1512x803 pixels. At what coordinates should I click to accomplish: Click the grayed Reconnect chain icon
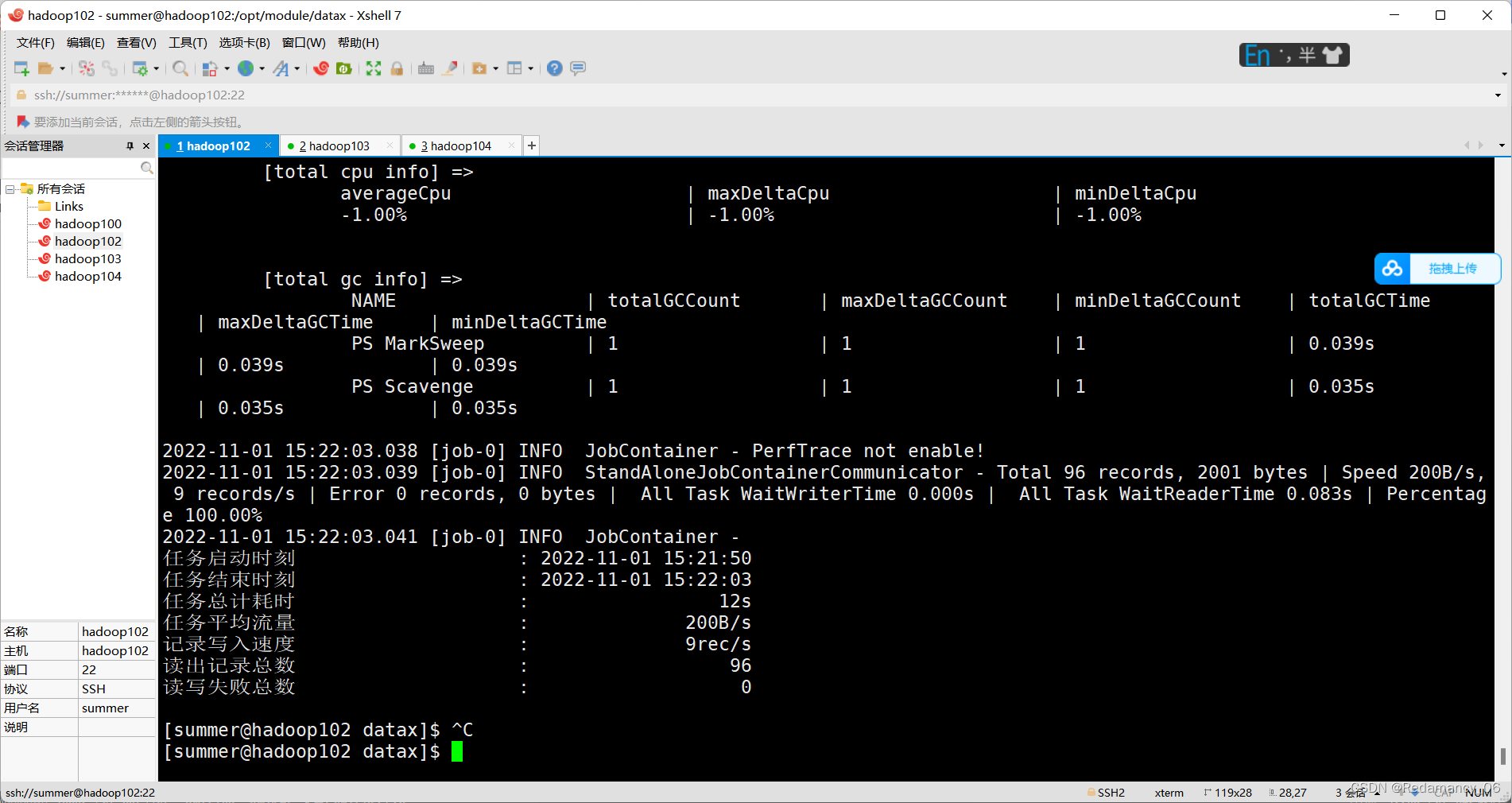[x=110, y=68]
